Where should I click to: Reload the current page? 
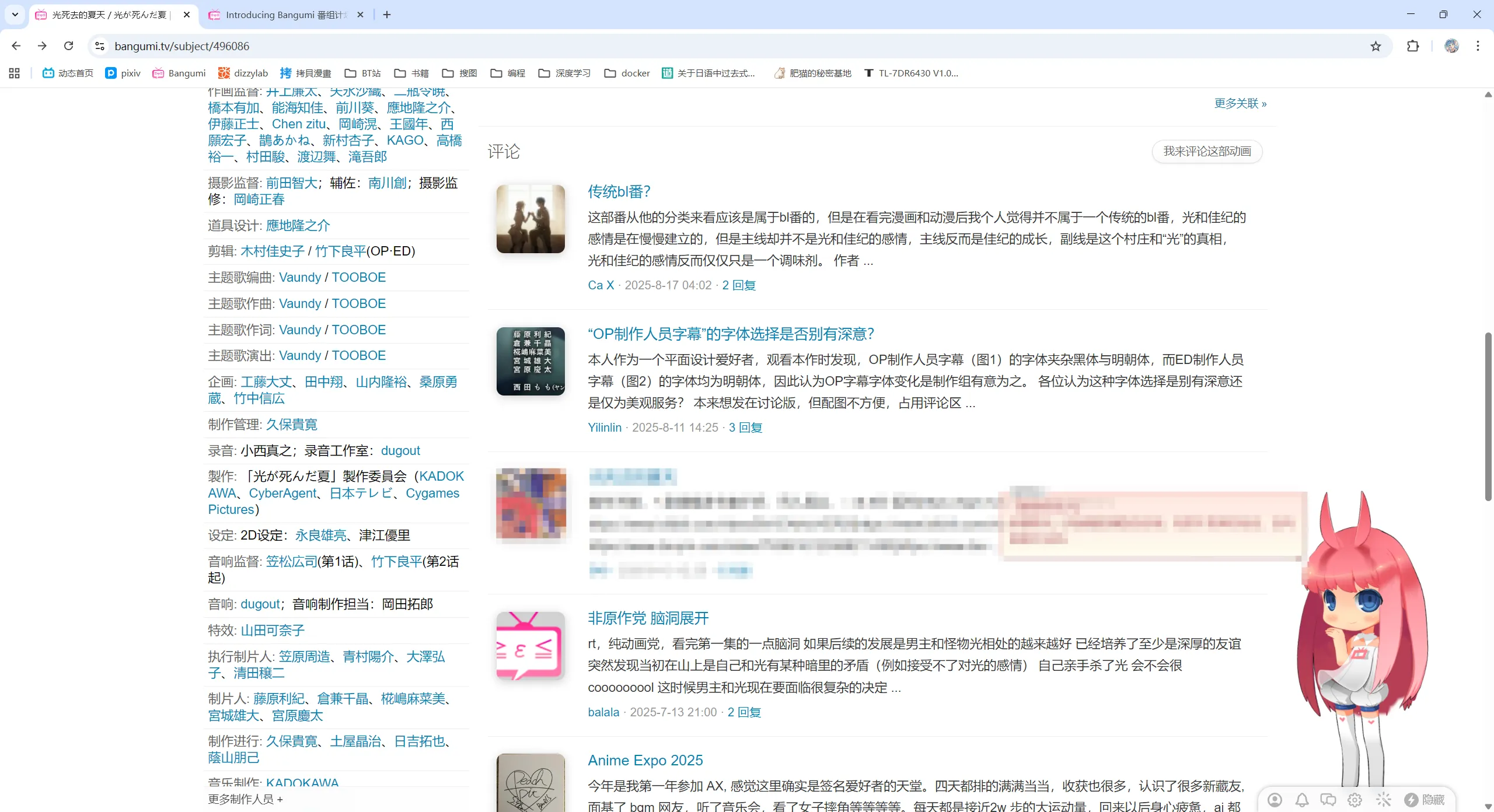[68, 46]
